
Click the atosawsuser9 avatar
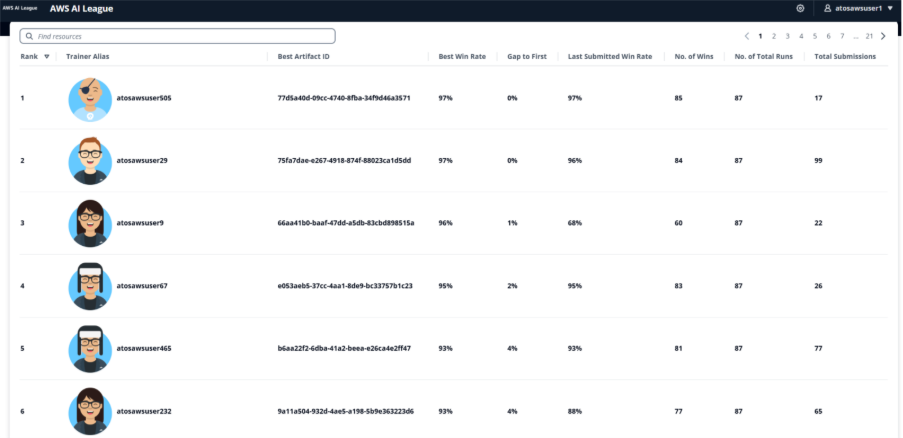90,223
